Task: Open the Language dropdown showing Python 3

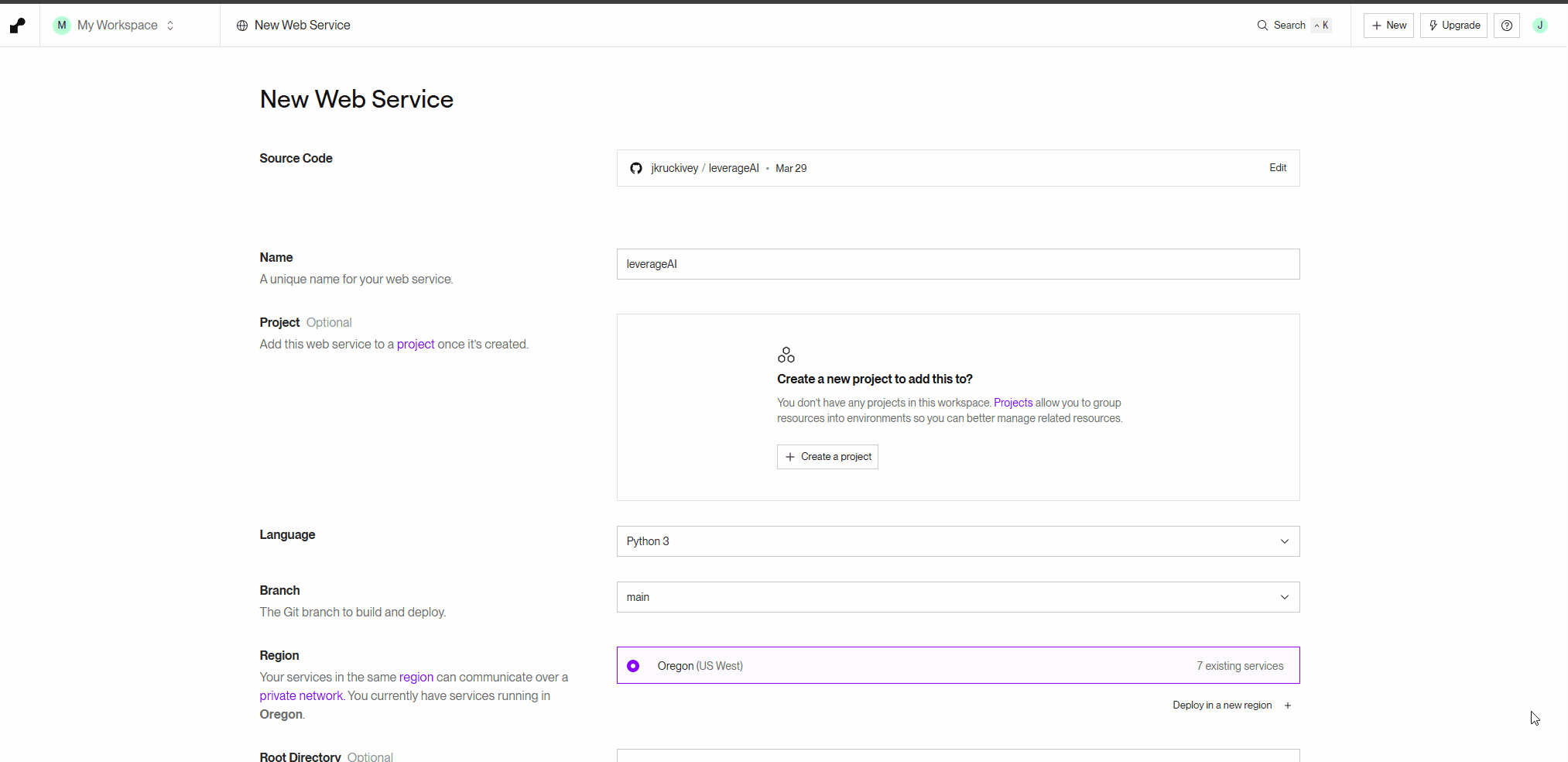Action: coord(958,541)
